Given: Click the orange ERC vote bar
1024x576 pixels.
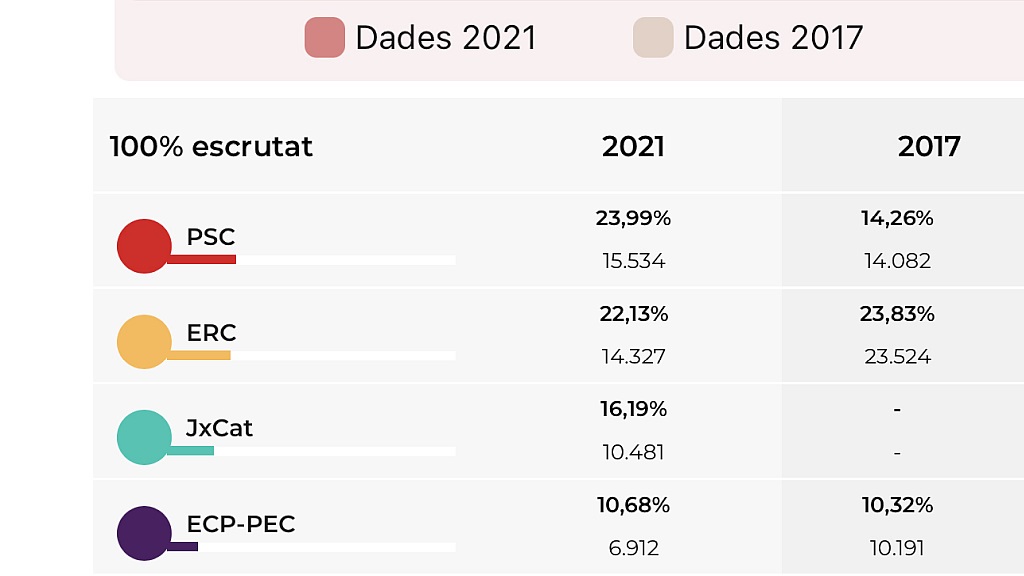Looking at the screenshot, I should point(199,355).
